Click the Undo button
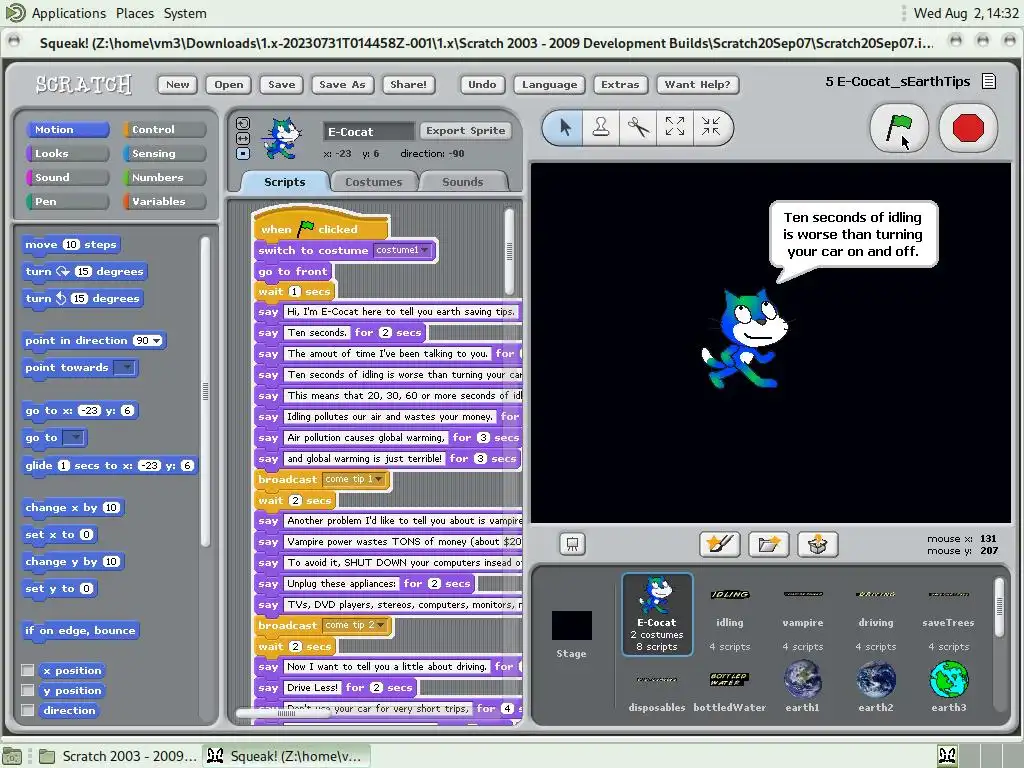Image resolution: width=1024 pixels, height=768 pixels. click(482, 84)
